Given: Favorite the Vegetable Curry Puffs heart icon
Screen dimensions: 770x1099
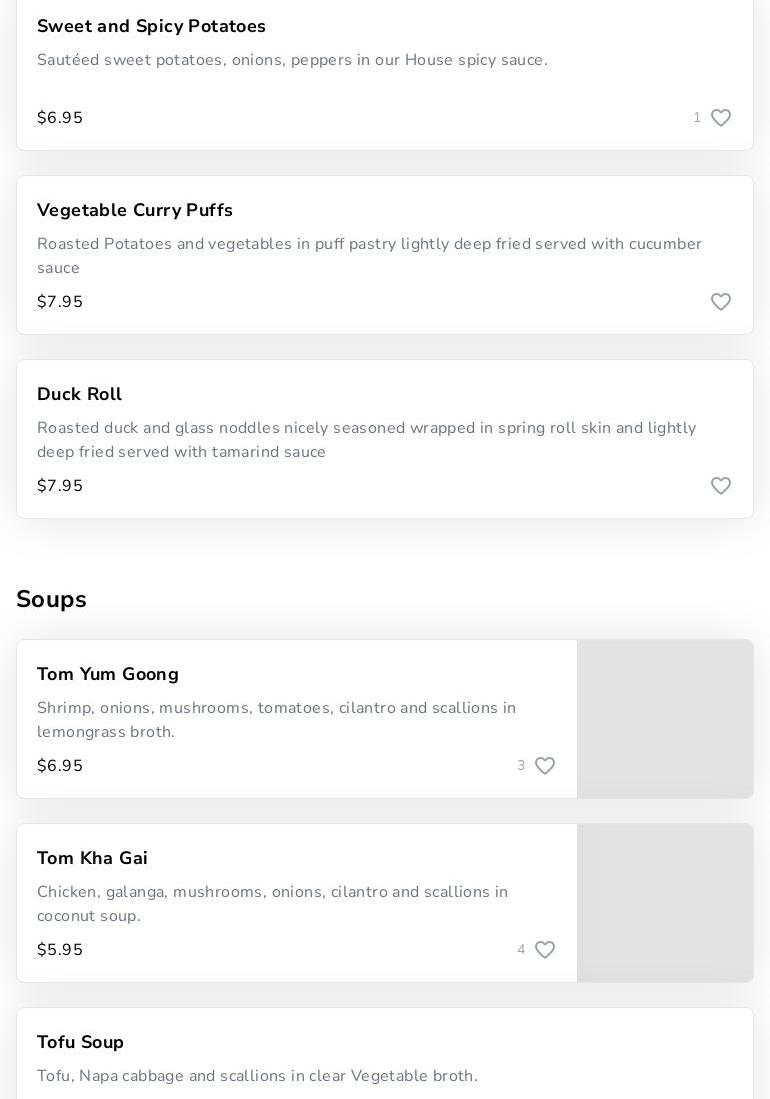Looking at the screenshot, I should coord(720,302).
